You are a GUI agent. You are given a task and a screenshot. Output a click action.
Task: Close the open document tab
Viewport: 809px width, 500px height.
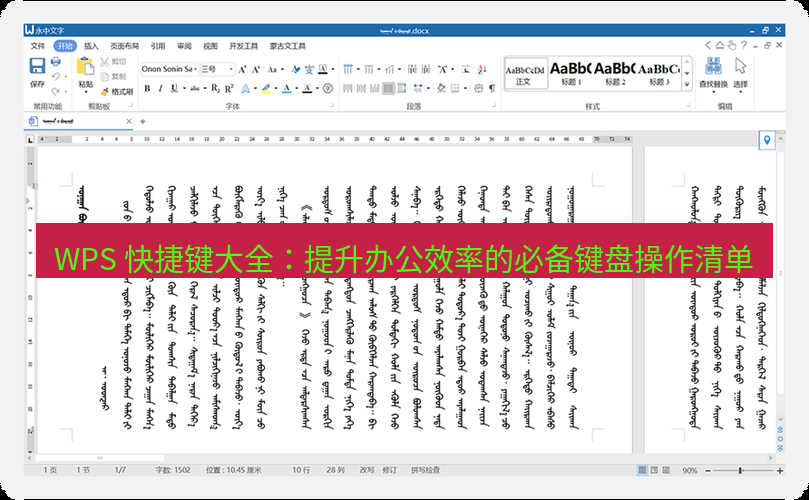click(x=129, y=121)
